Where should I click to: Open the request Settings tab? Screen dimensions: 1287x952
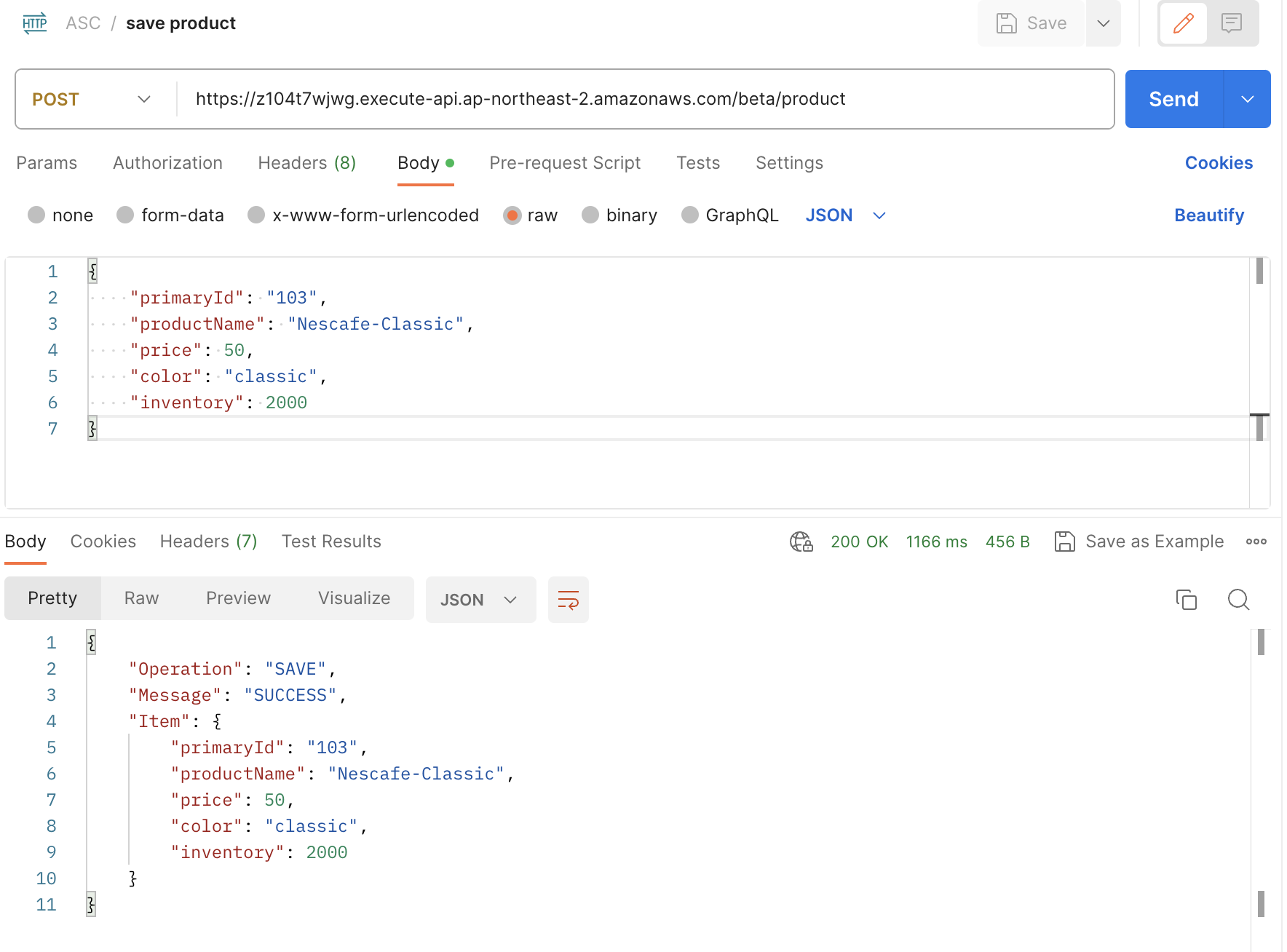tap(789, 163)
